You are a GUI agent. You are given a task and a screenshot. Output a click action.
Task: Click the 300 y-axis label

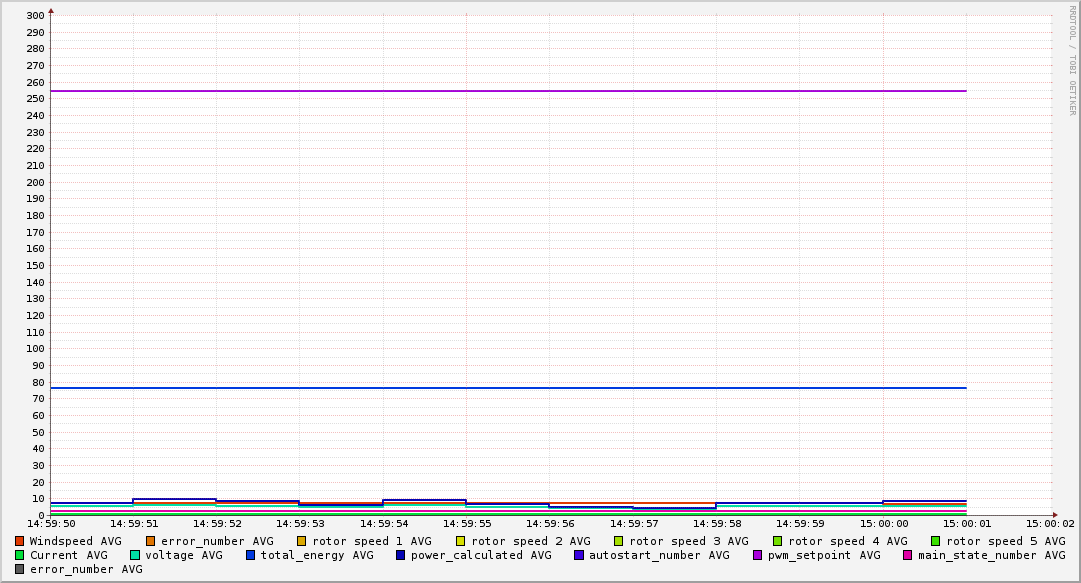(35, 16)
